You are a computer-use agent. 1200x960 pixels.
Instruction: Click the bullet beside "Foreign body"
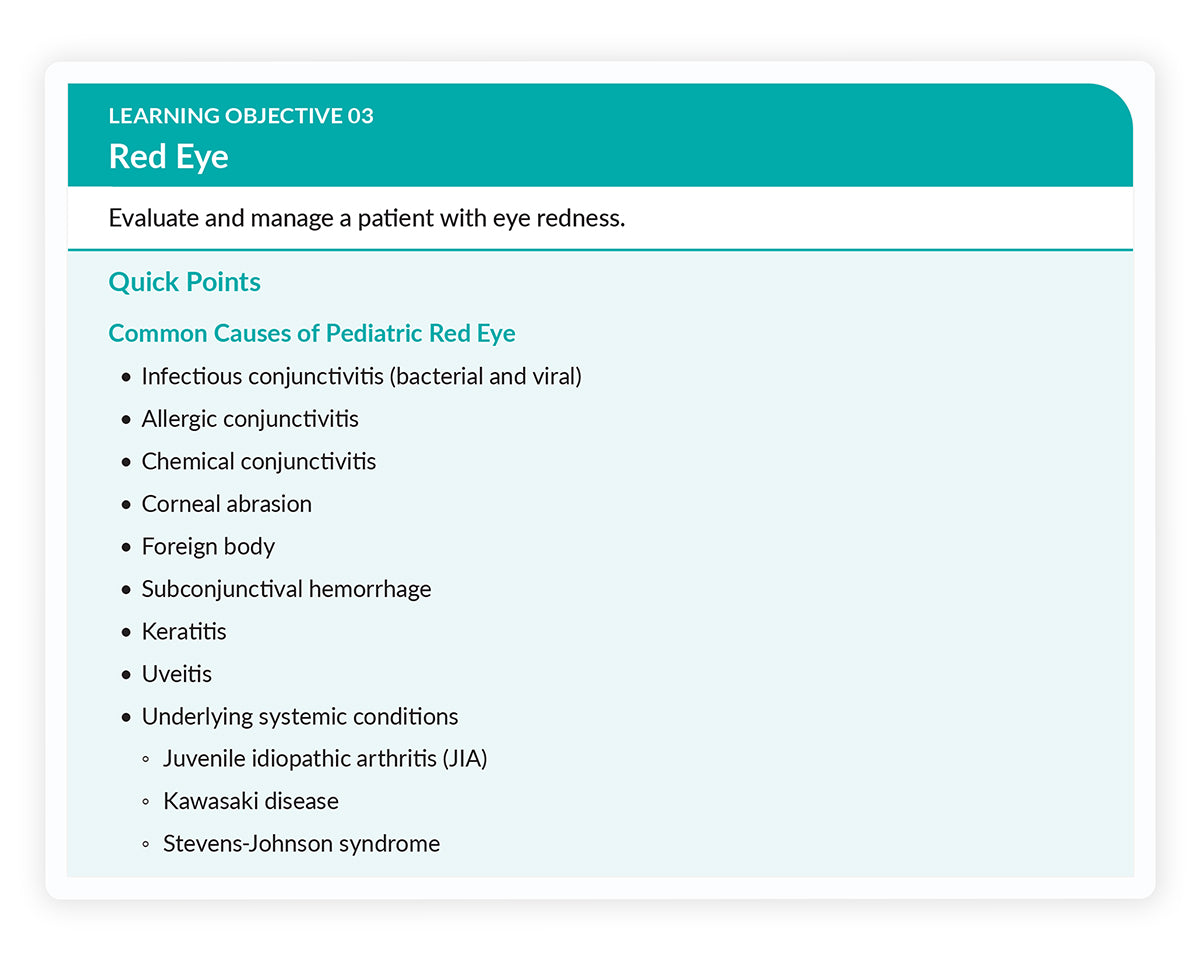[126, 547]
